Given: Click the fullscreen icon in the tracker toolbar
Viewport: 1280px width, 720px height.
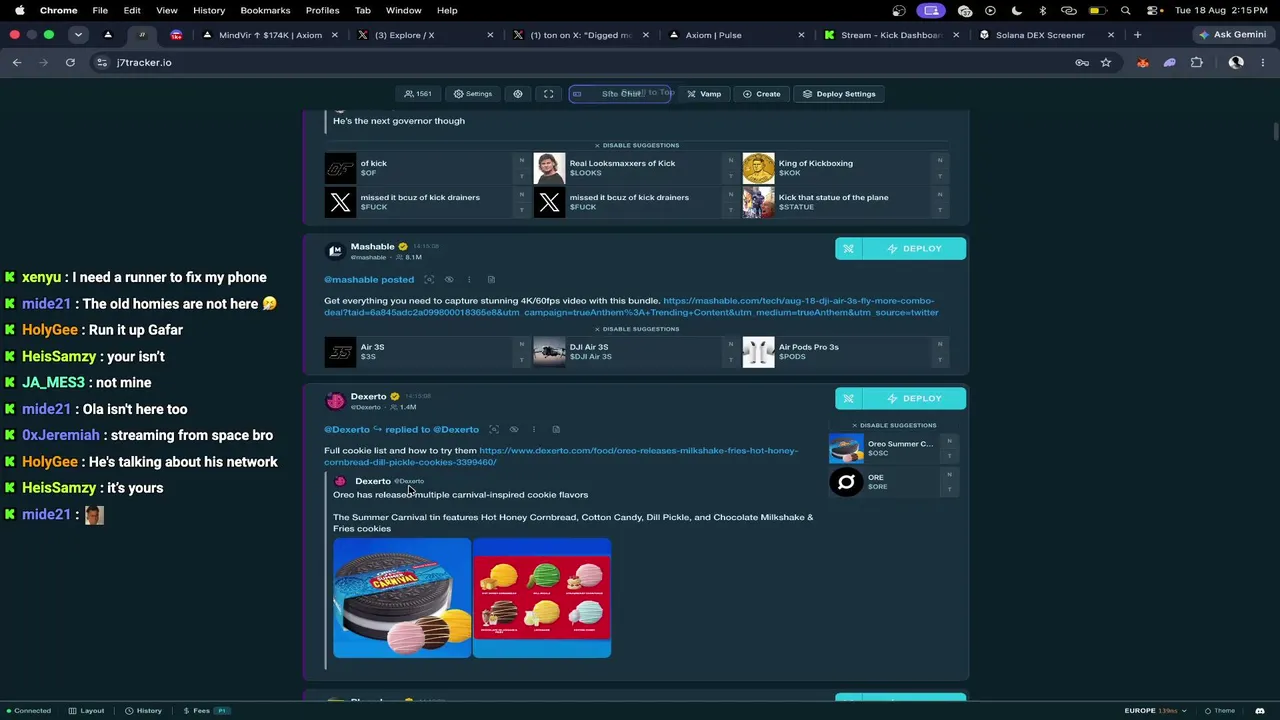Looking at the screenshot, I should point(548,94).
